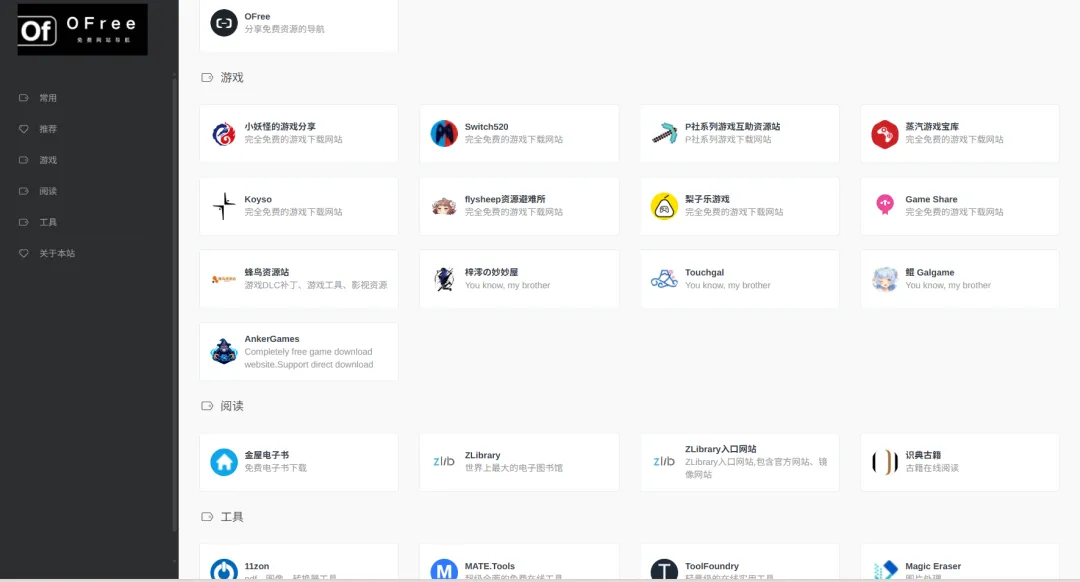Click the title text "金屋电子书"

[267, 455]
